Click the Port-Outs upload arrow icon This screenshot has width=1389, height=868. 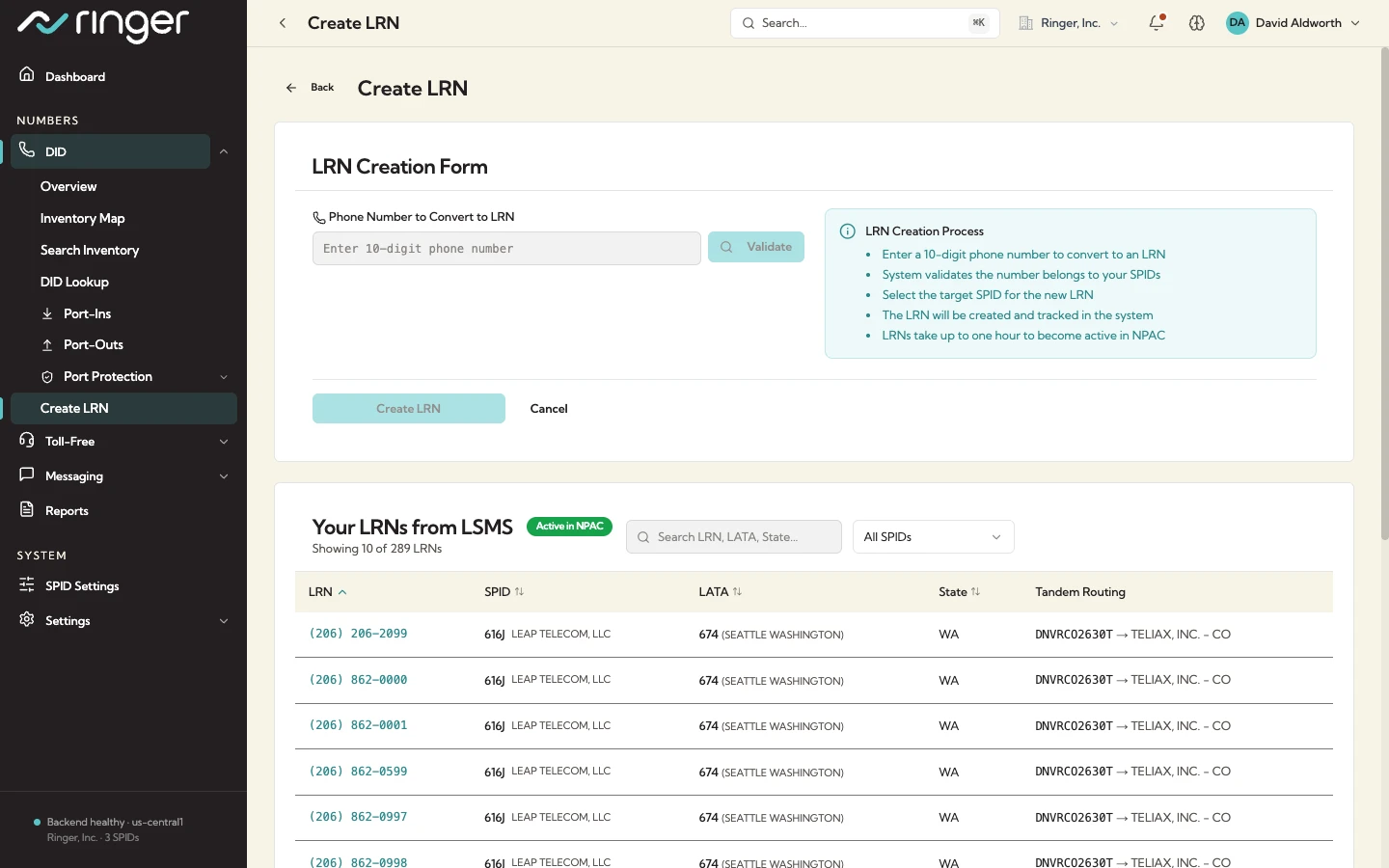pos(47,344)
